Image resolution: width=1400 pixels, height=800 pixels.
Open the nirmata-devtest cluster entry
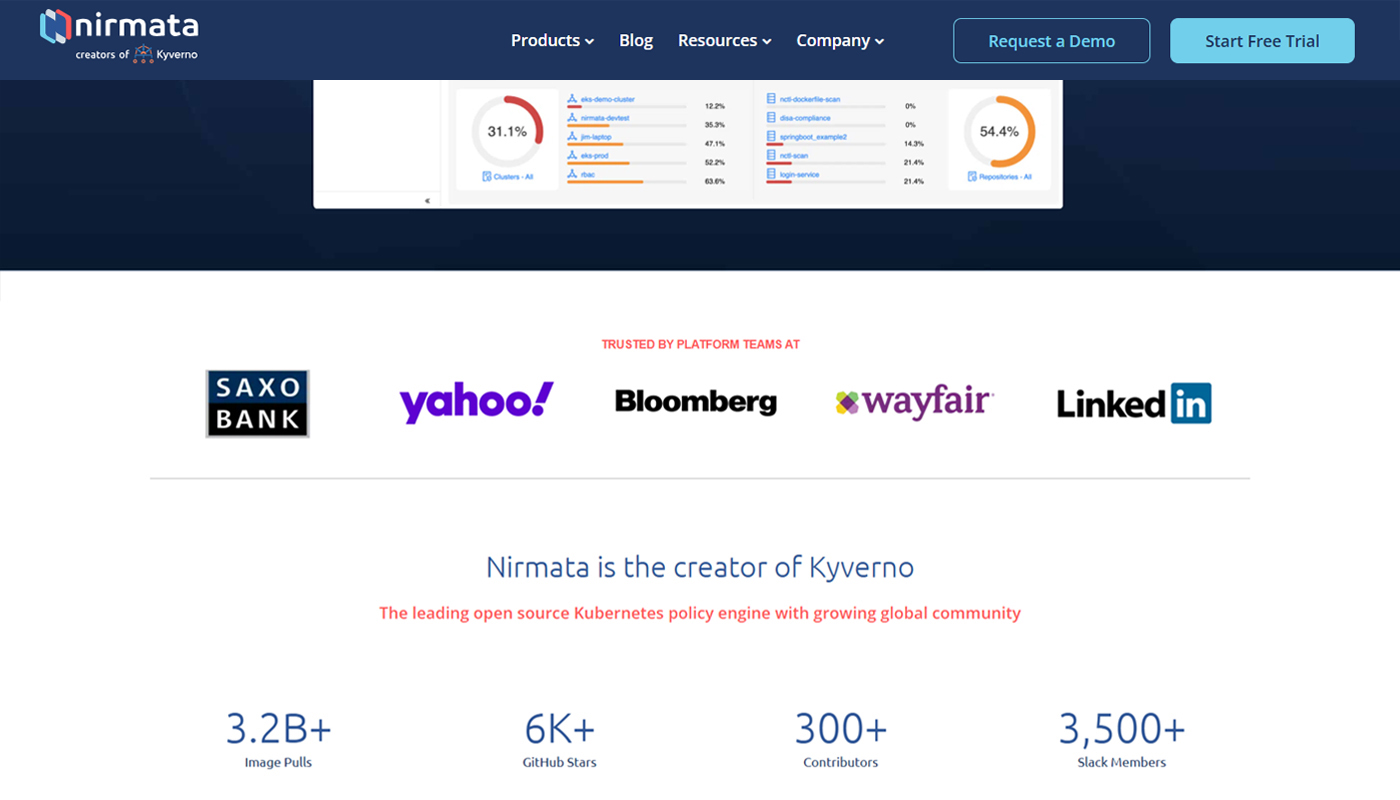click(605, 118)
